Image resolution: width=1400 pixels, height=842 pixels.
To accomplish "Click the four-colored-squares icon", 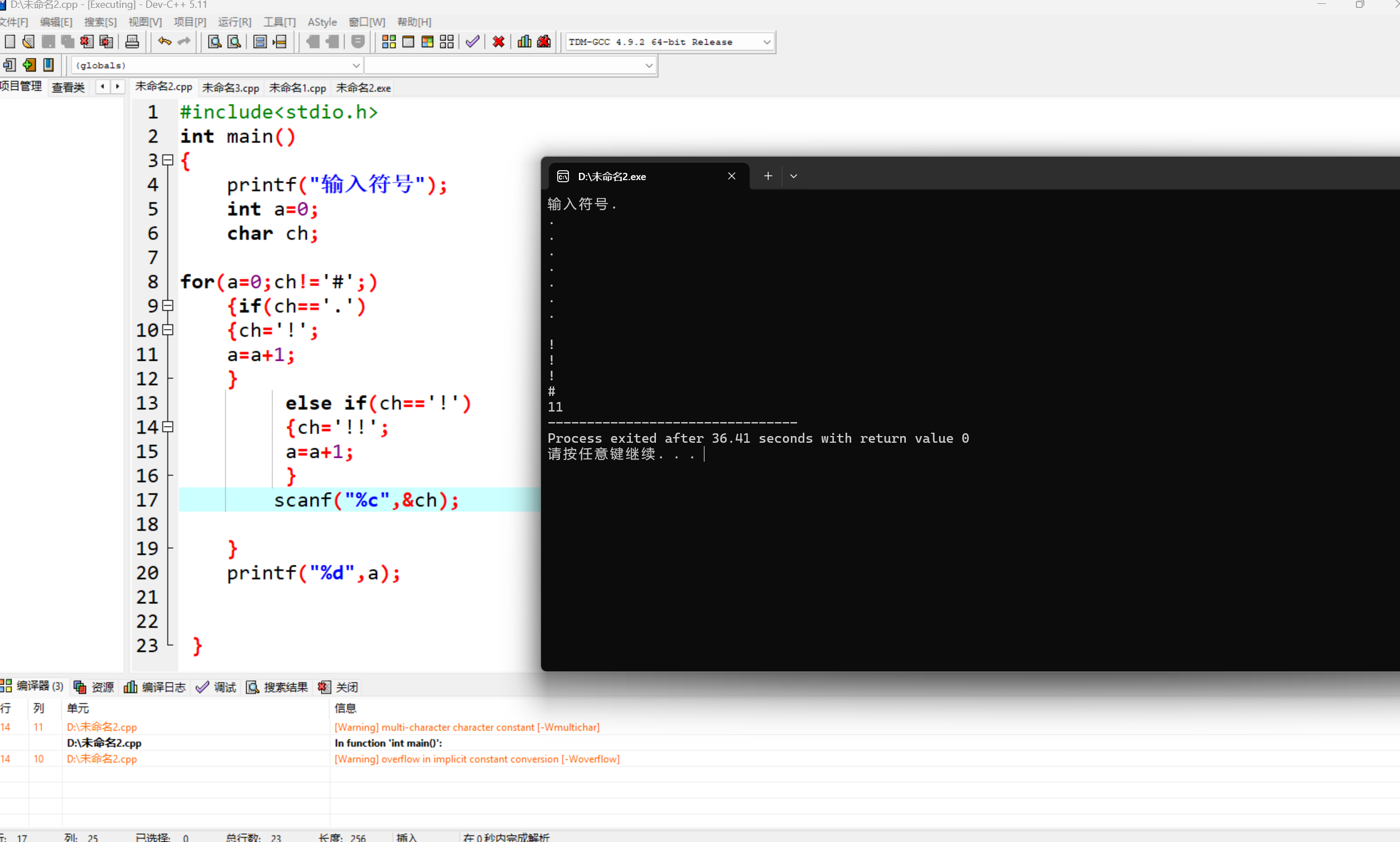I will 389,41.
